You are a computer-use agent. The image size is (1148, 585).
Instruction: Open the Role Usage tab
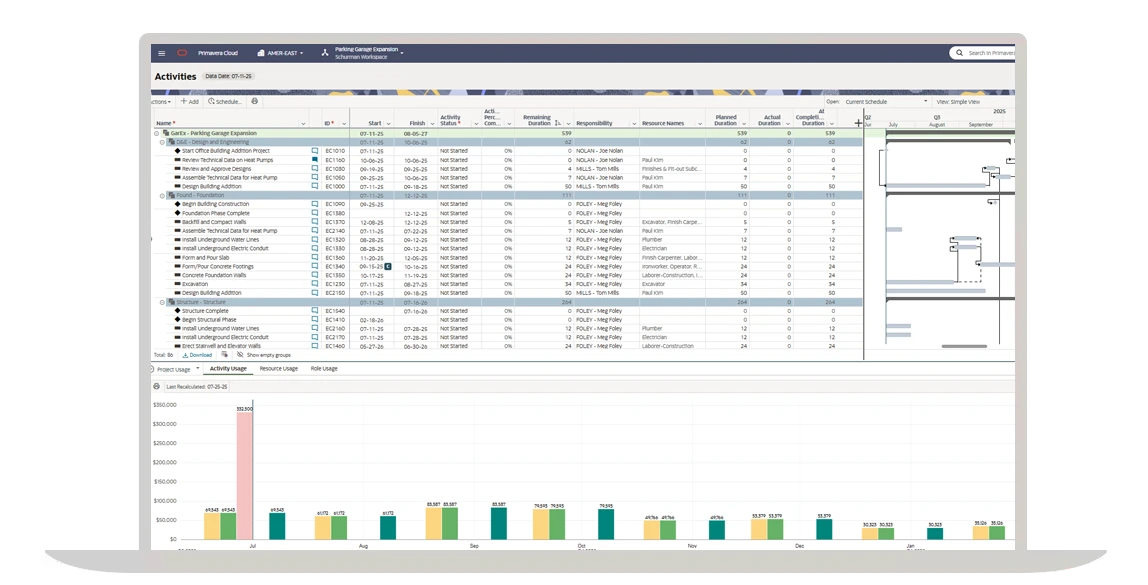coord(323,369)
